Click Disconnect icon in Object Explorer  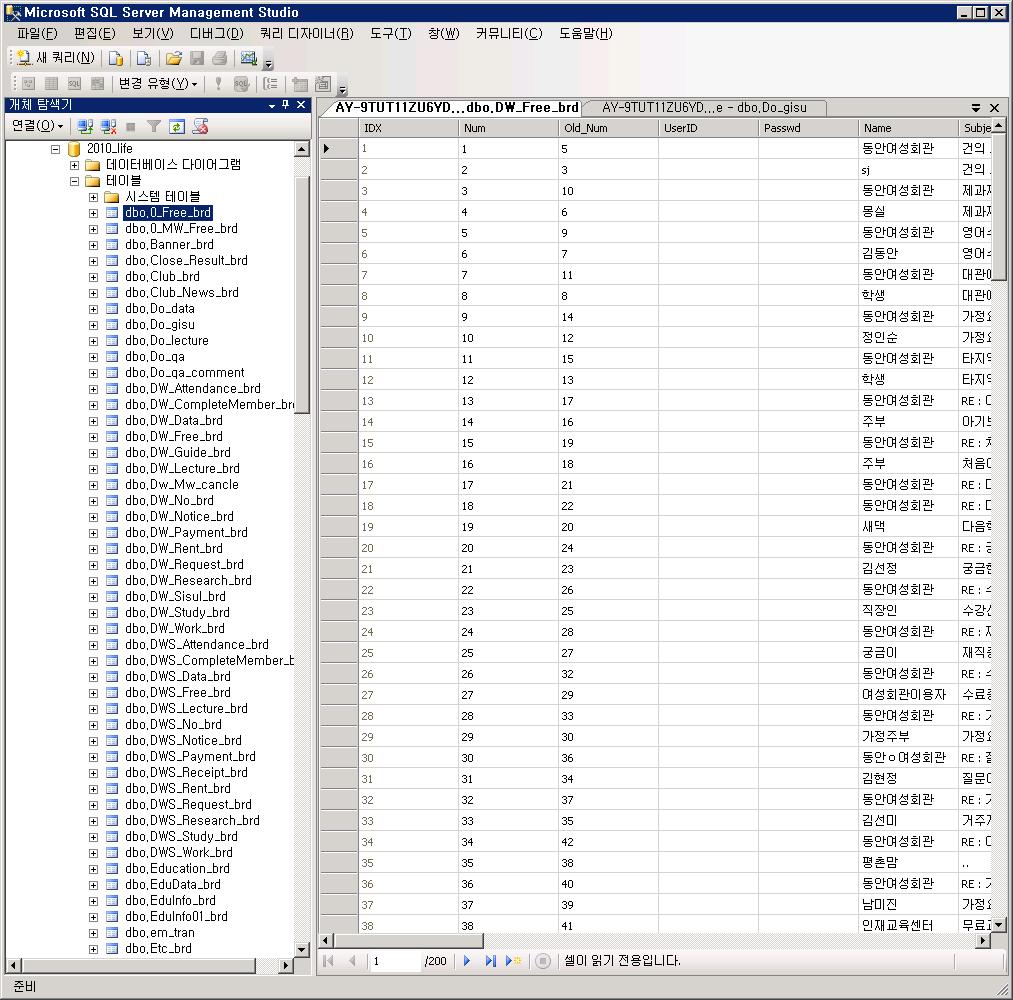click(x=108, y=126)
